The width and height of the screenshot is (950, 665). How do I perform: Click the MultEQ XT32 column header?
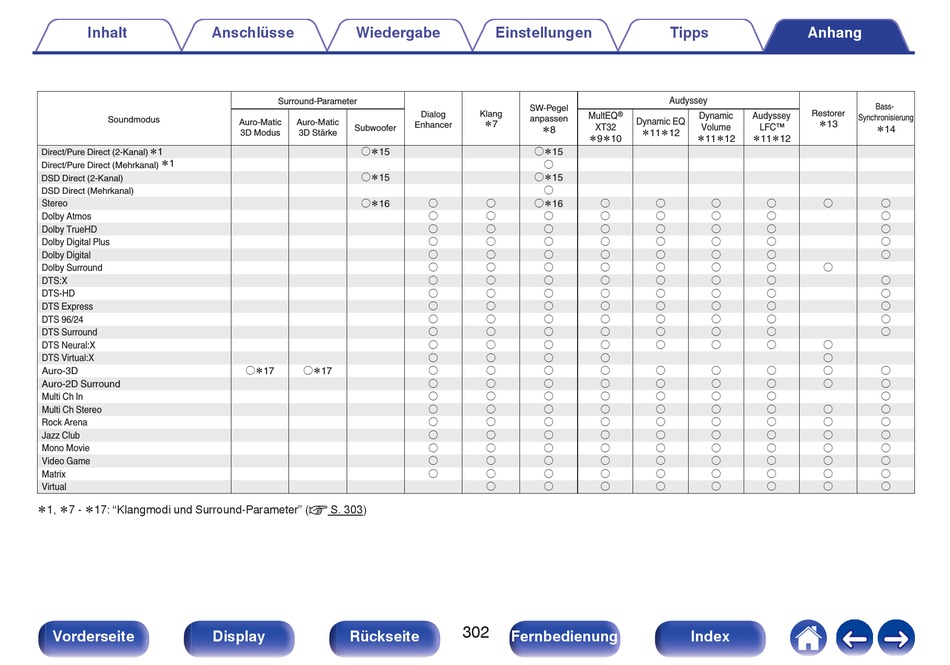605,127
